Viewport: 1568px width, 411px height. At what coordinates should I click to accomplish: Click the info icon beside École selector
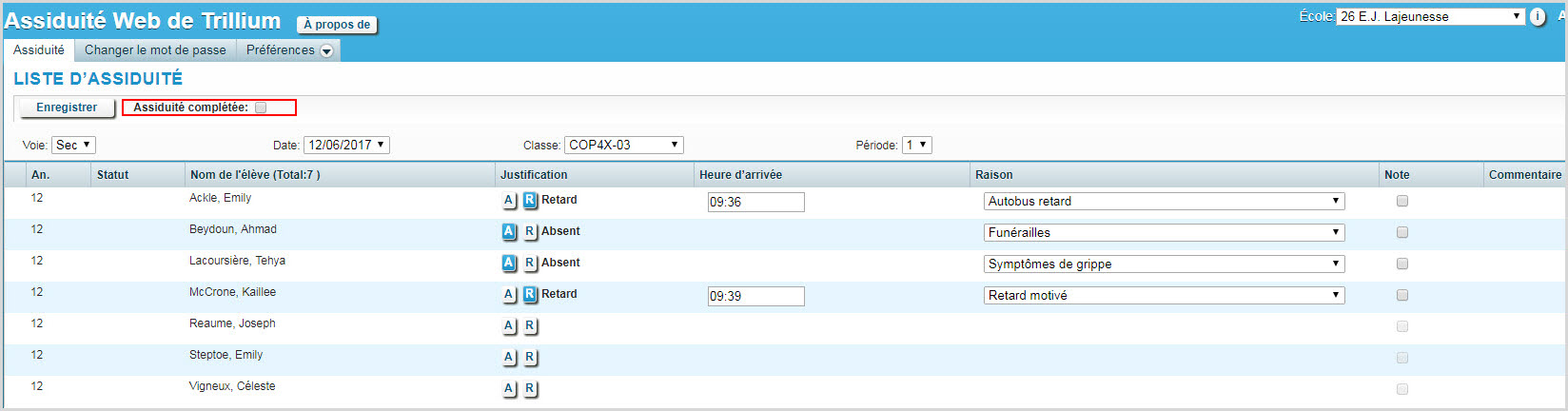(1538, 17)
